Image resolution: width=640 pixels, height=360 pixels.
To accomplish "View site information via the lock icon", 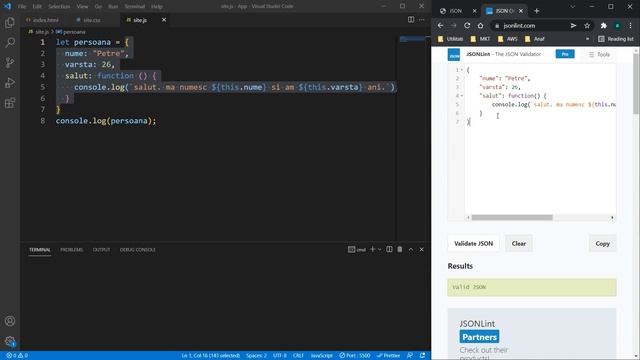I will point(497,26).
